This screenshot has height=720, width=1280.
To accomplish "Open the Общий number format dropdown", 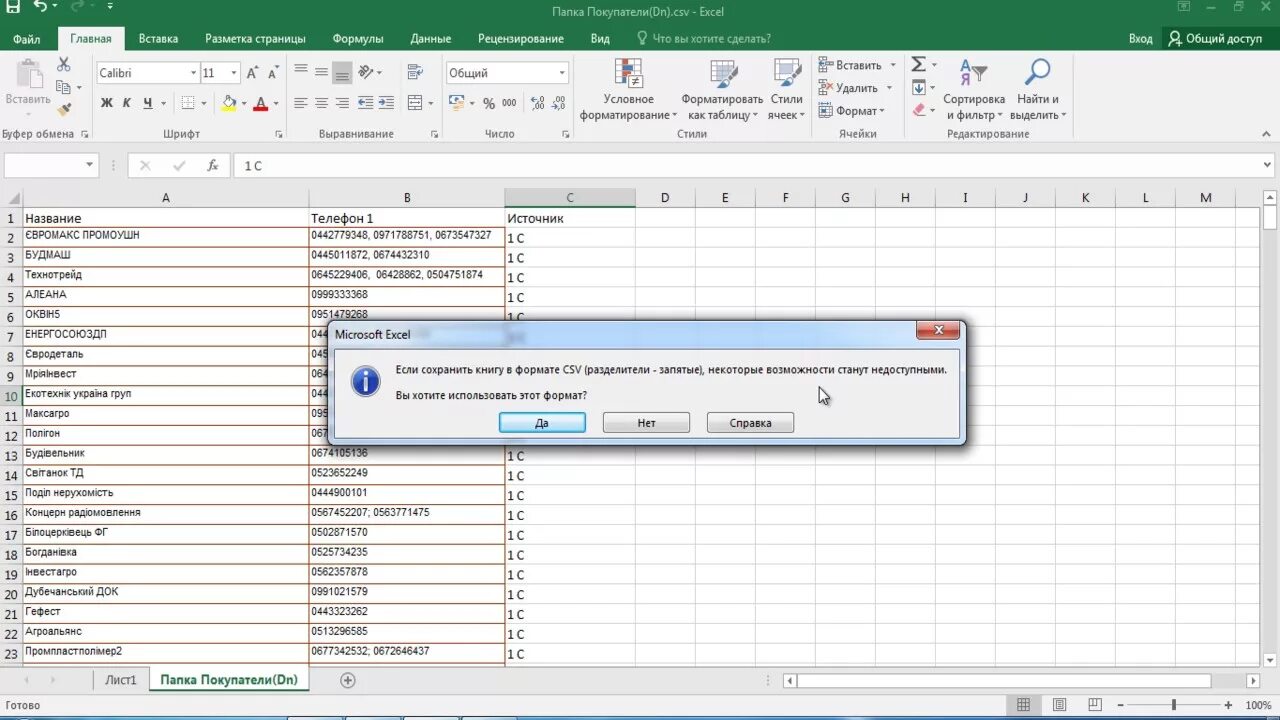I will point(562,73).
